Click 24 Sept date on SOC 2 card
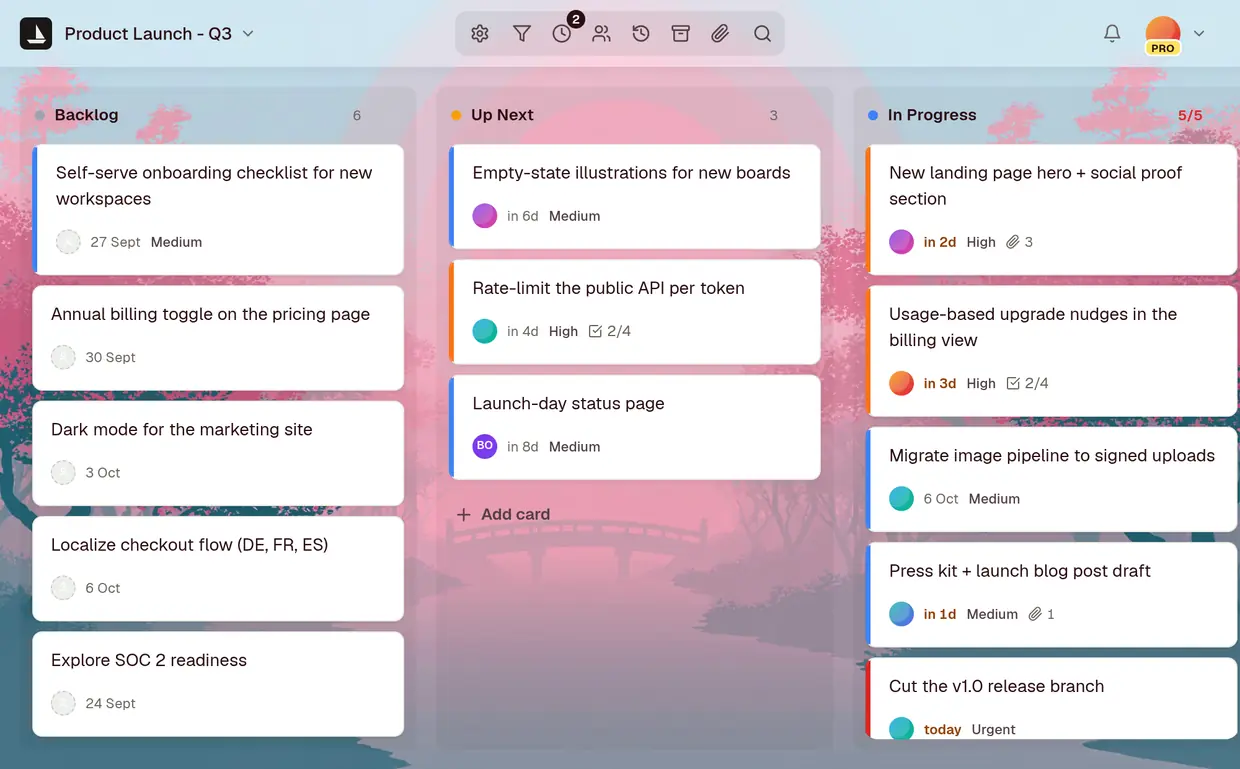Screen dimensions: 1240x769 tap(110, 703)
